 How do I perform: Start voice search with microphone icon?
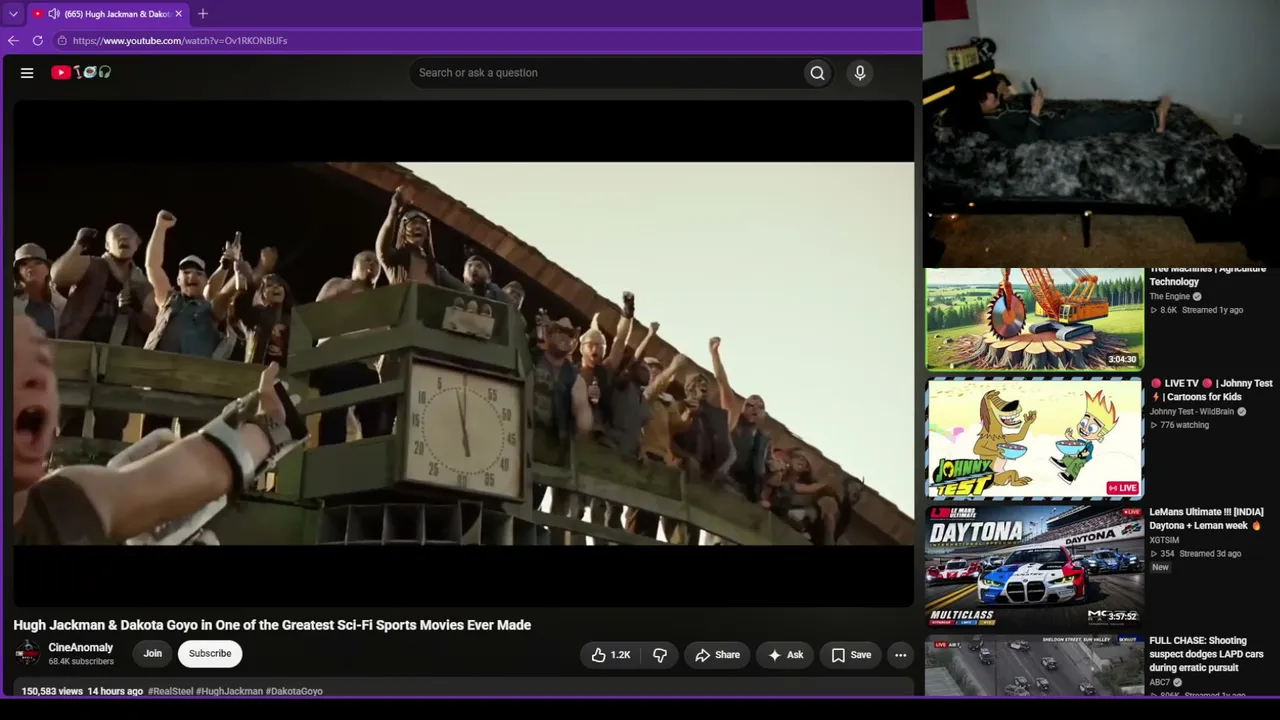[860, 73]
